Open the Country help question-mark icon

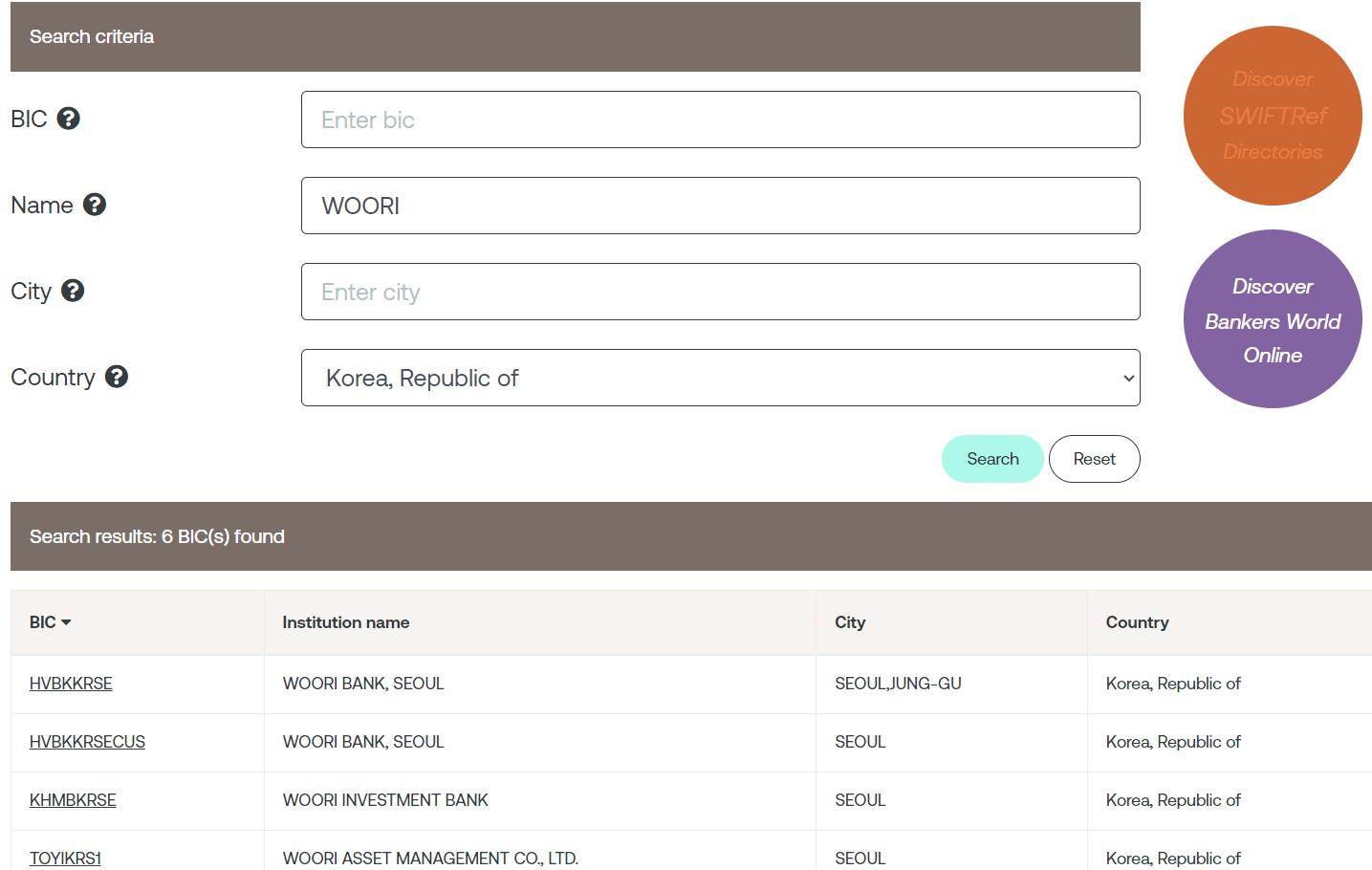(117, 377)
